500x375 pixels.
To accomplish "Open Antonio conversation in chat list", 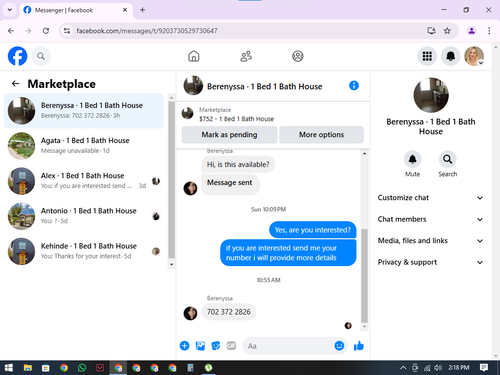I will tap(84, 216).
